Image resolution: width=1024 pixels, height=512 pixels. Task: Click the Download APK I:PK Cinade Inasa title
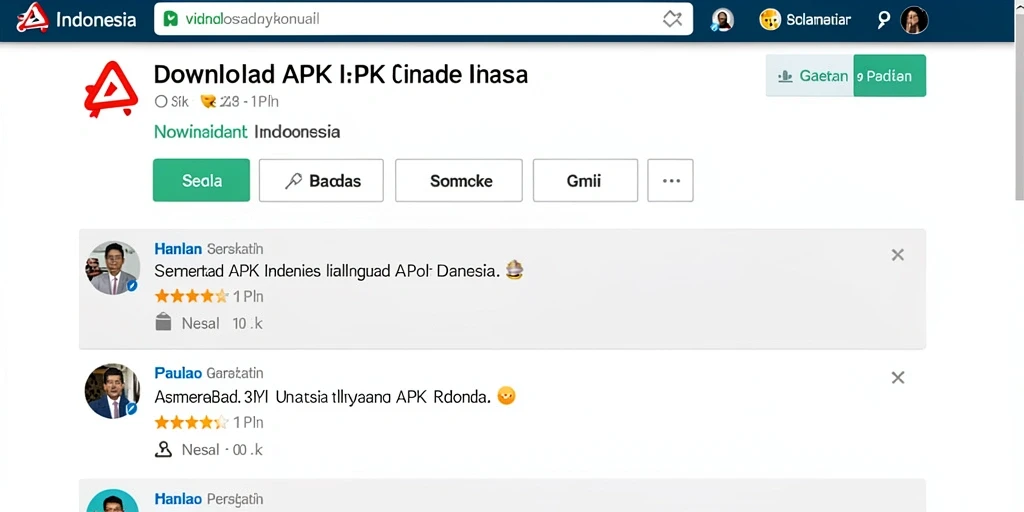[x=340, y=74]
